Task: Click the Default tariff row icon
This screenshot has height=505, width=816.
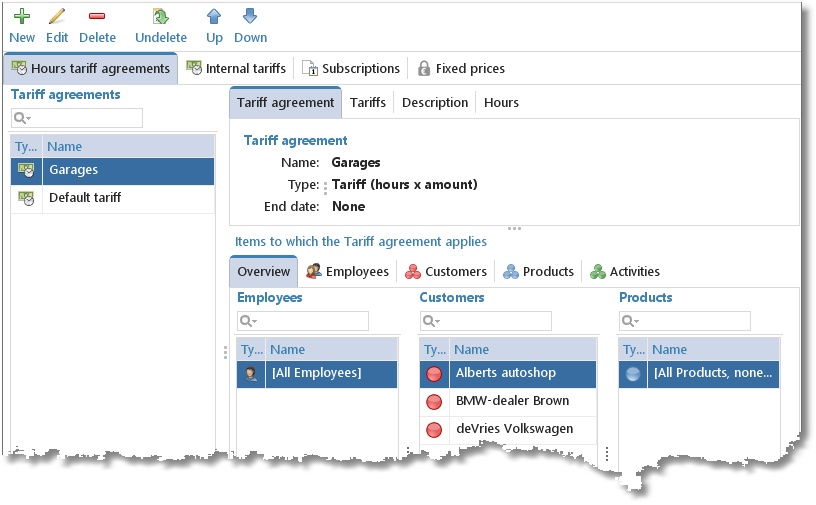Action: tap(26, 198)
